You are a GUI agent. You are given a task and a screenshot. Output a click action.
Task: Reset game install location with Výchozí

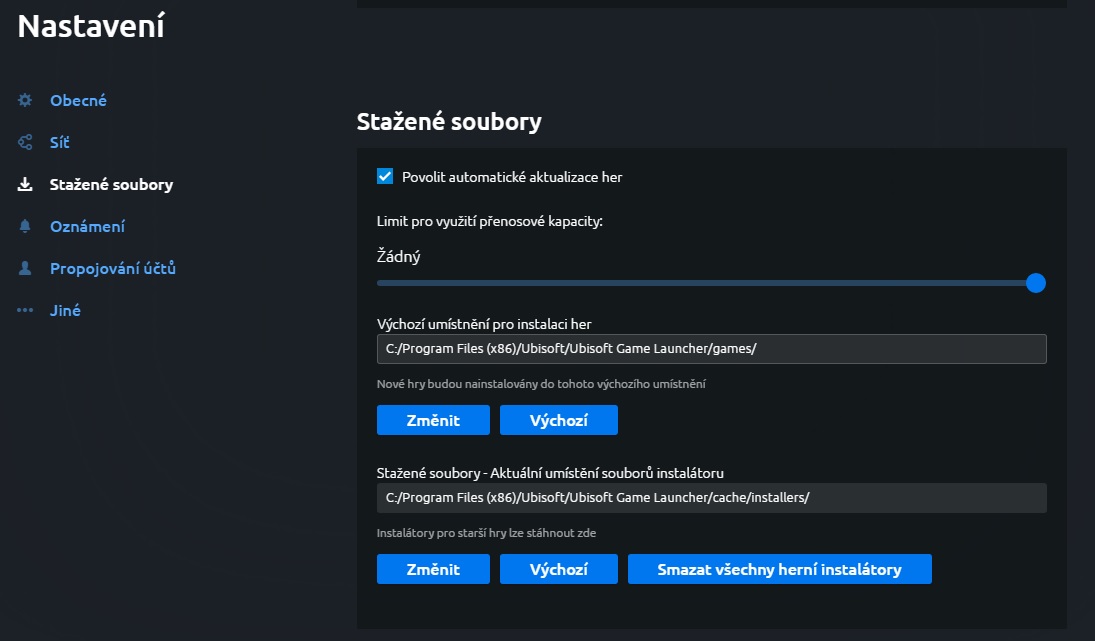click(558, 420)
